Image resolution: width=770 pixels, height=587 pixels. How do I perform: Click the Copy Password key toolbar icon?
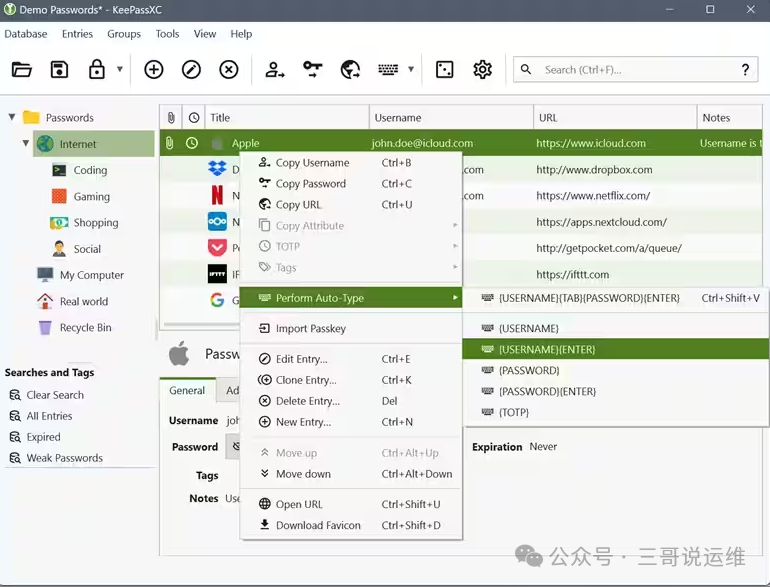pyautogui.click(x=313, y=69)
